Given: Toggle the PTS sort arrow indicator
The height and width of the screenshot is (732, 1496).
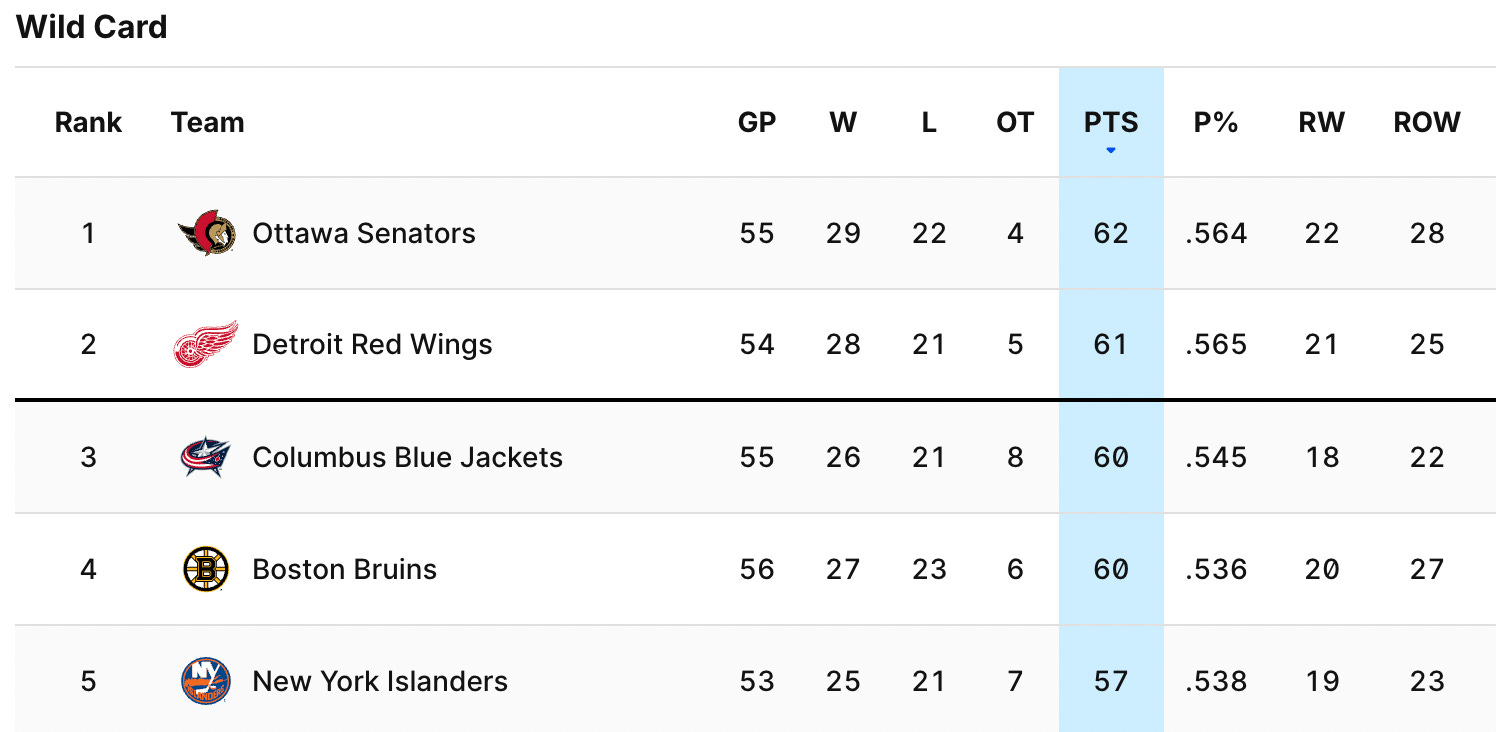Looking at the screenshot, I should (1111, 151).
